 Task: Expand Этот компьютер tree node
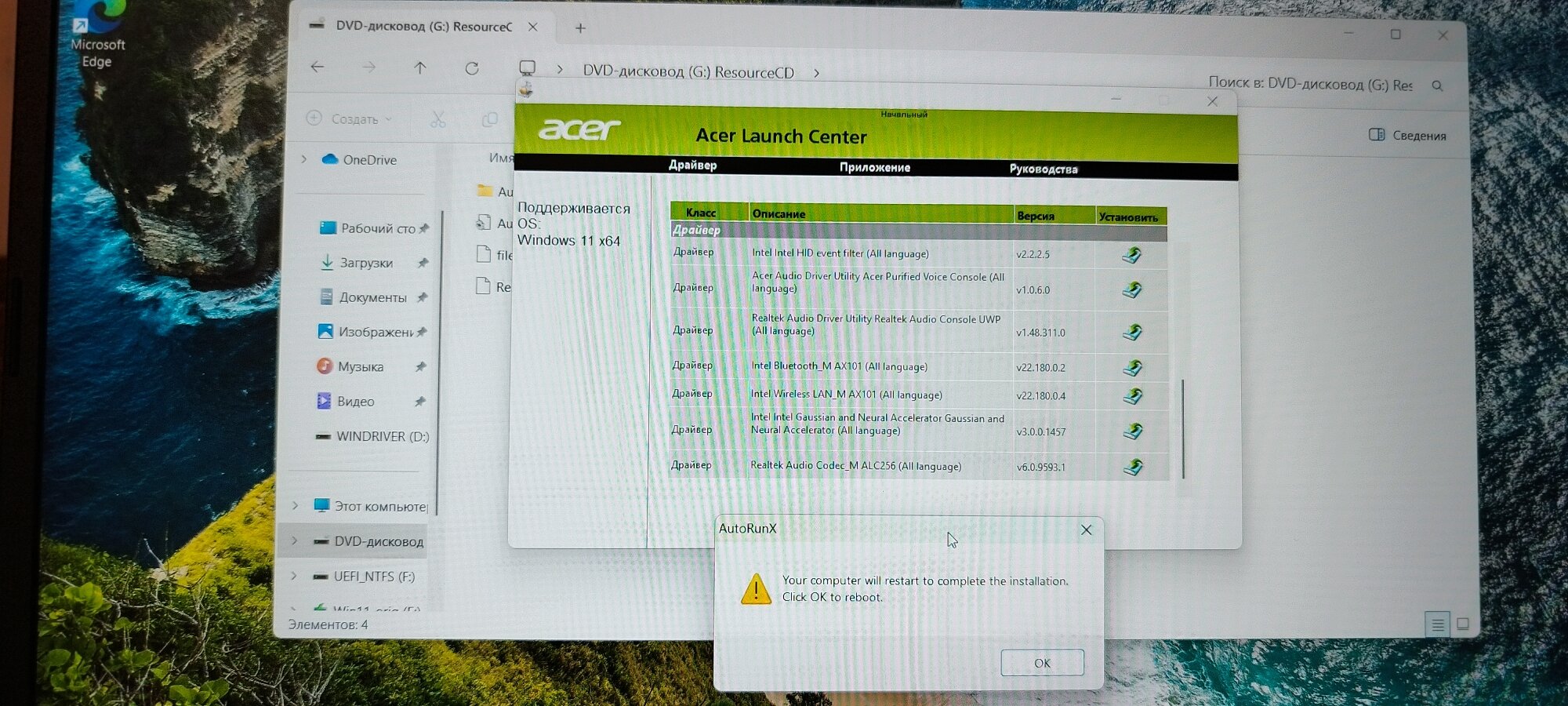[296, 505]
